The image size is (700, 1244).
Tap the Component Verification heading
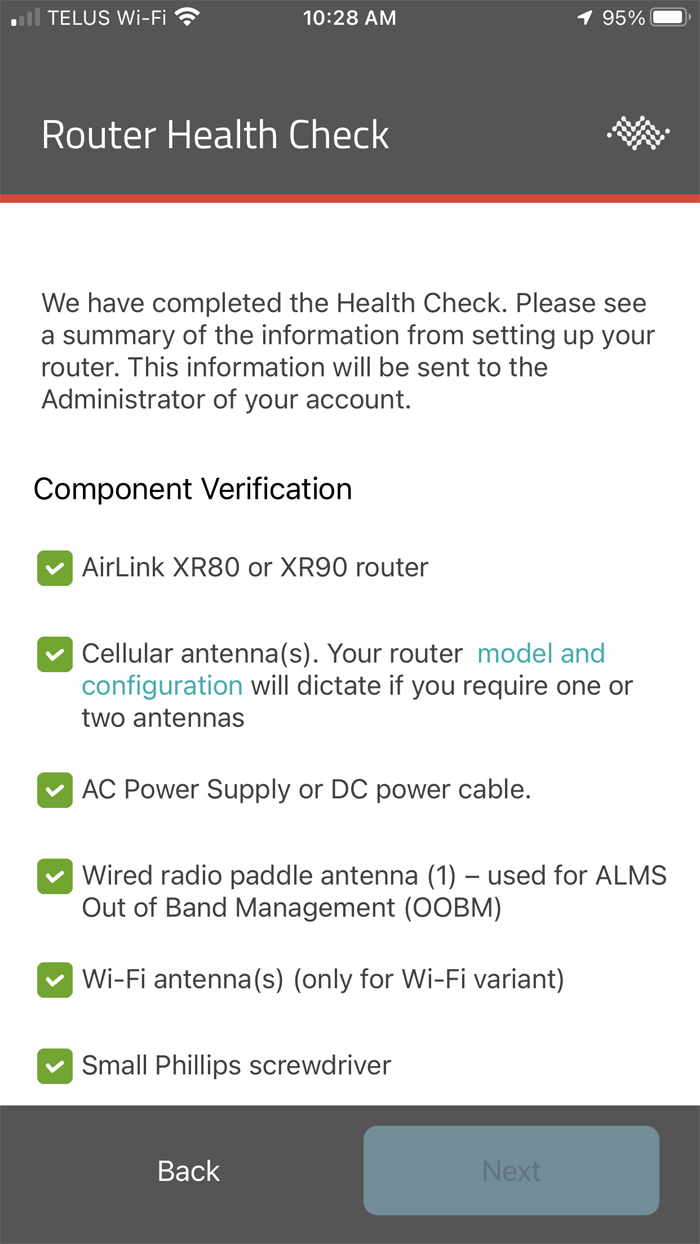[193, 489]
